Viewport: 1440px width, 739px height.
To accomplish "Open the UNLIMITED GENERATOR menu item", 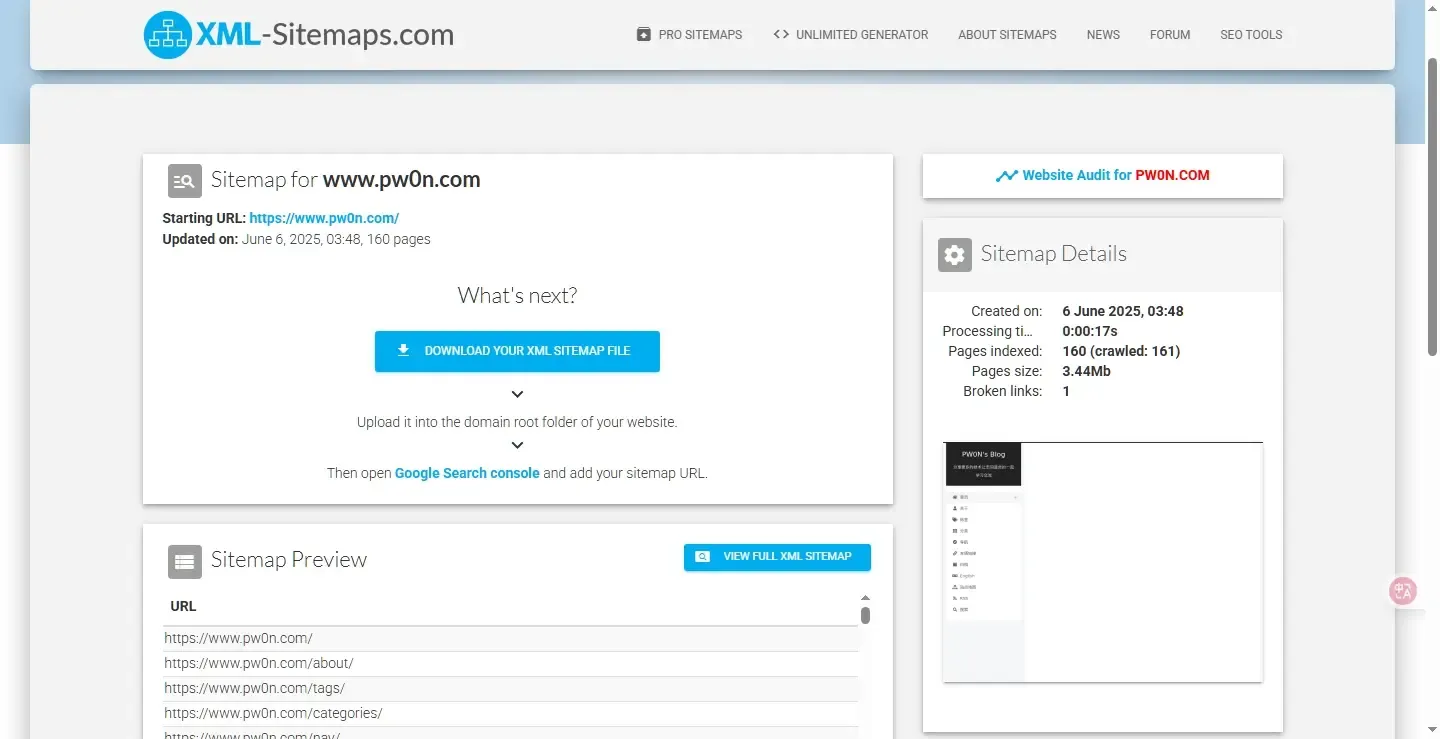I will coord(851,34).
